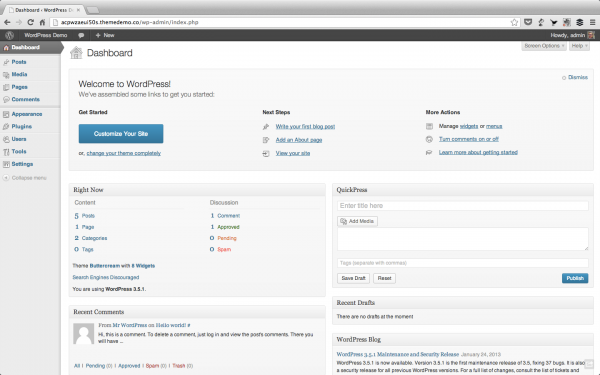Image resolution: width=600 pixels, height=375 pixels.
Task: Click the commenter avatar in Recent Comments
Action: click(x=83, y=334)
